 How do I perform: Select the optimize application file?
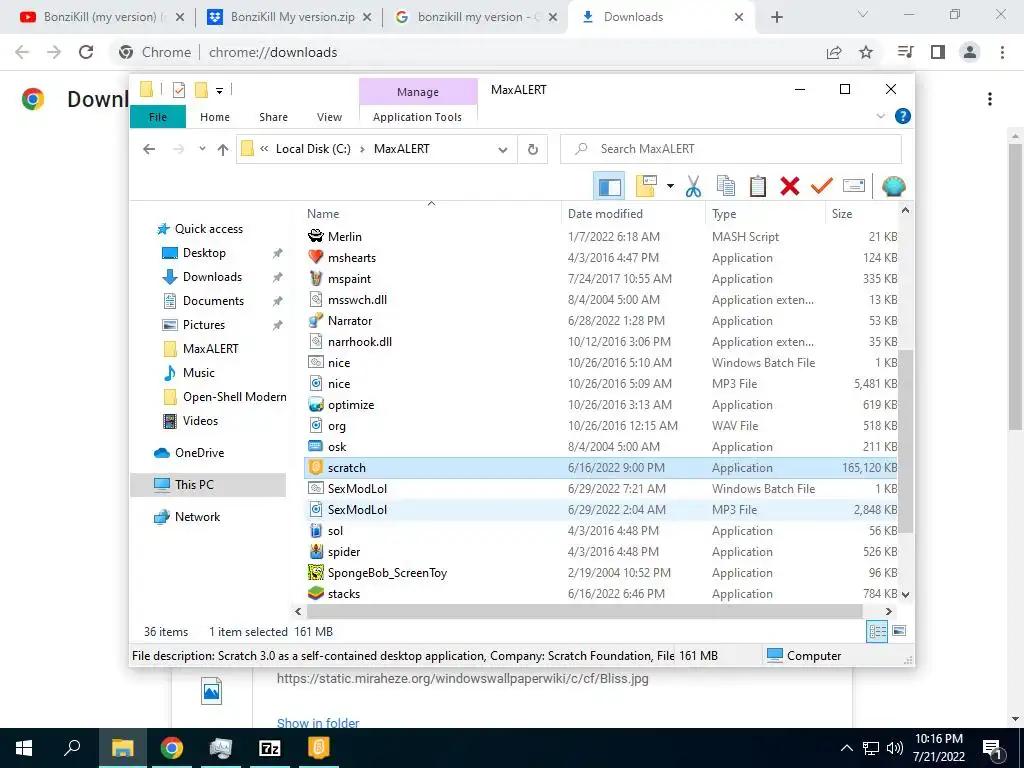click(x=601, y=404)
